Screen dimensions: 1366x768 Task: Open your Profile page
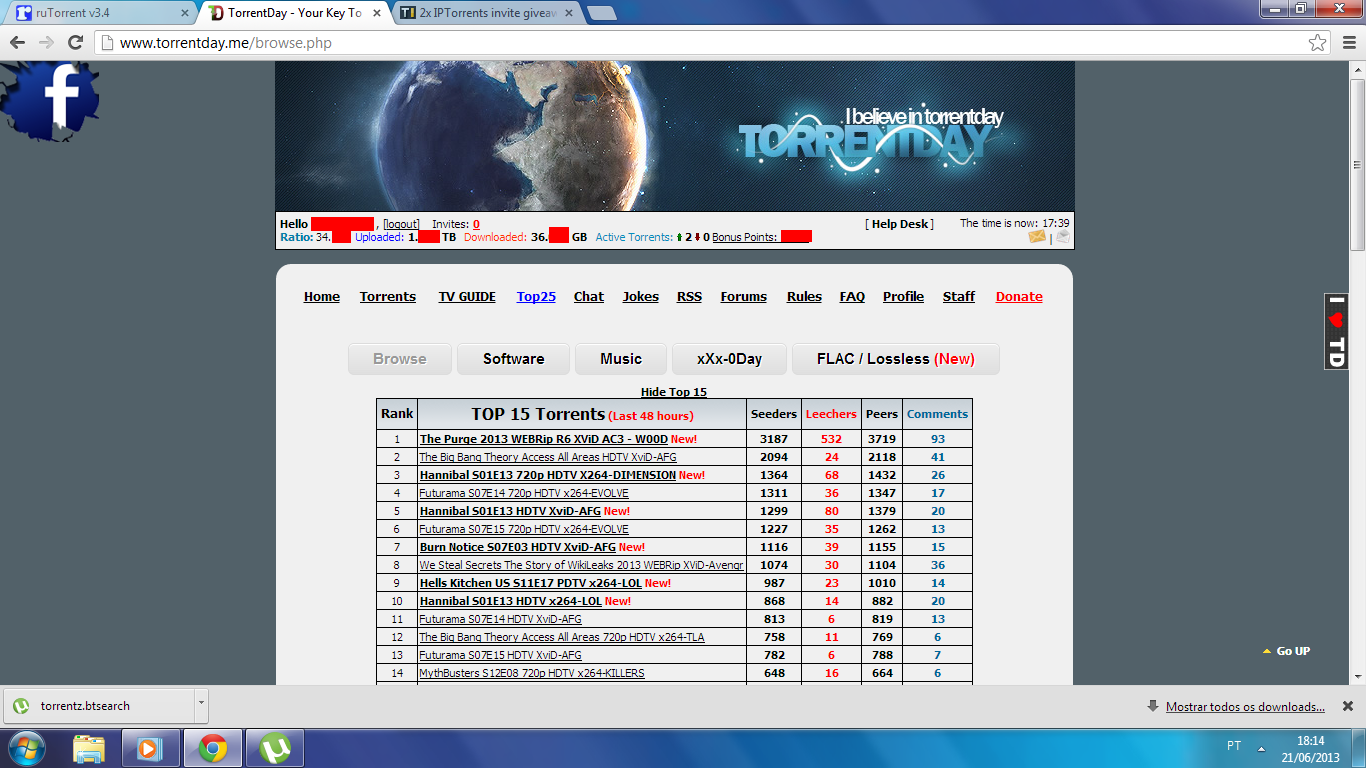(x=903, y=296)
